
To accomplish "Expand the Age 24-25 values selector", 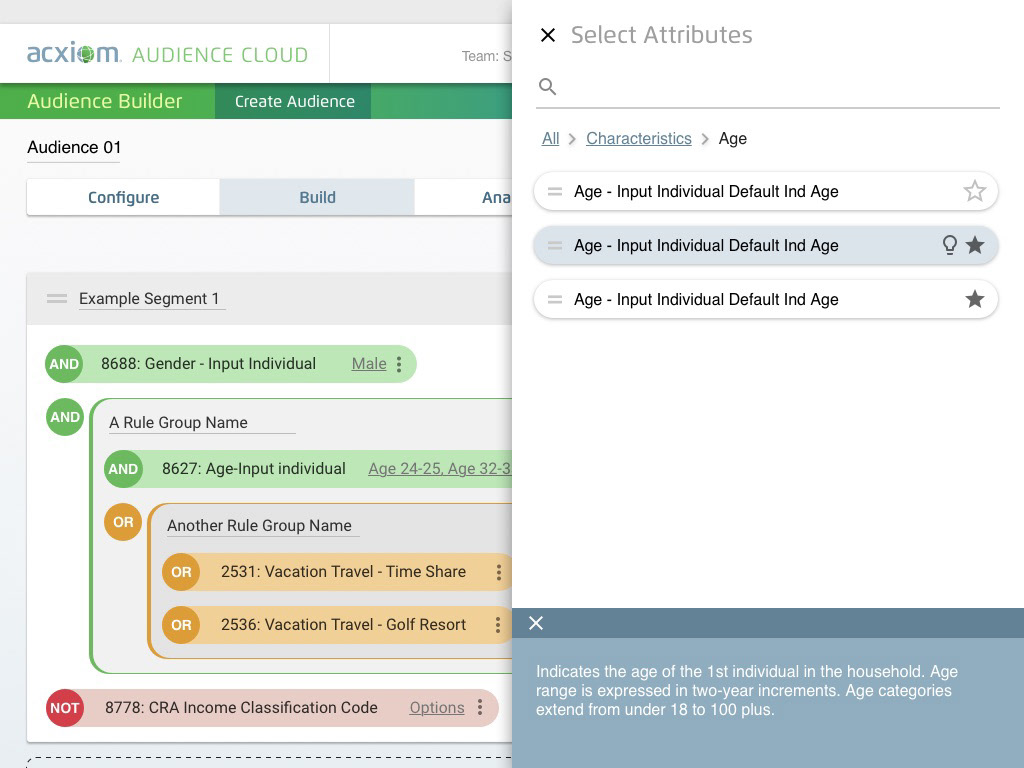I will pos(439,468).
